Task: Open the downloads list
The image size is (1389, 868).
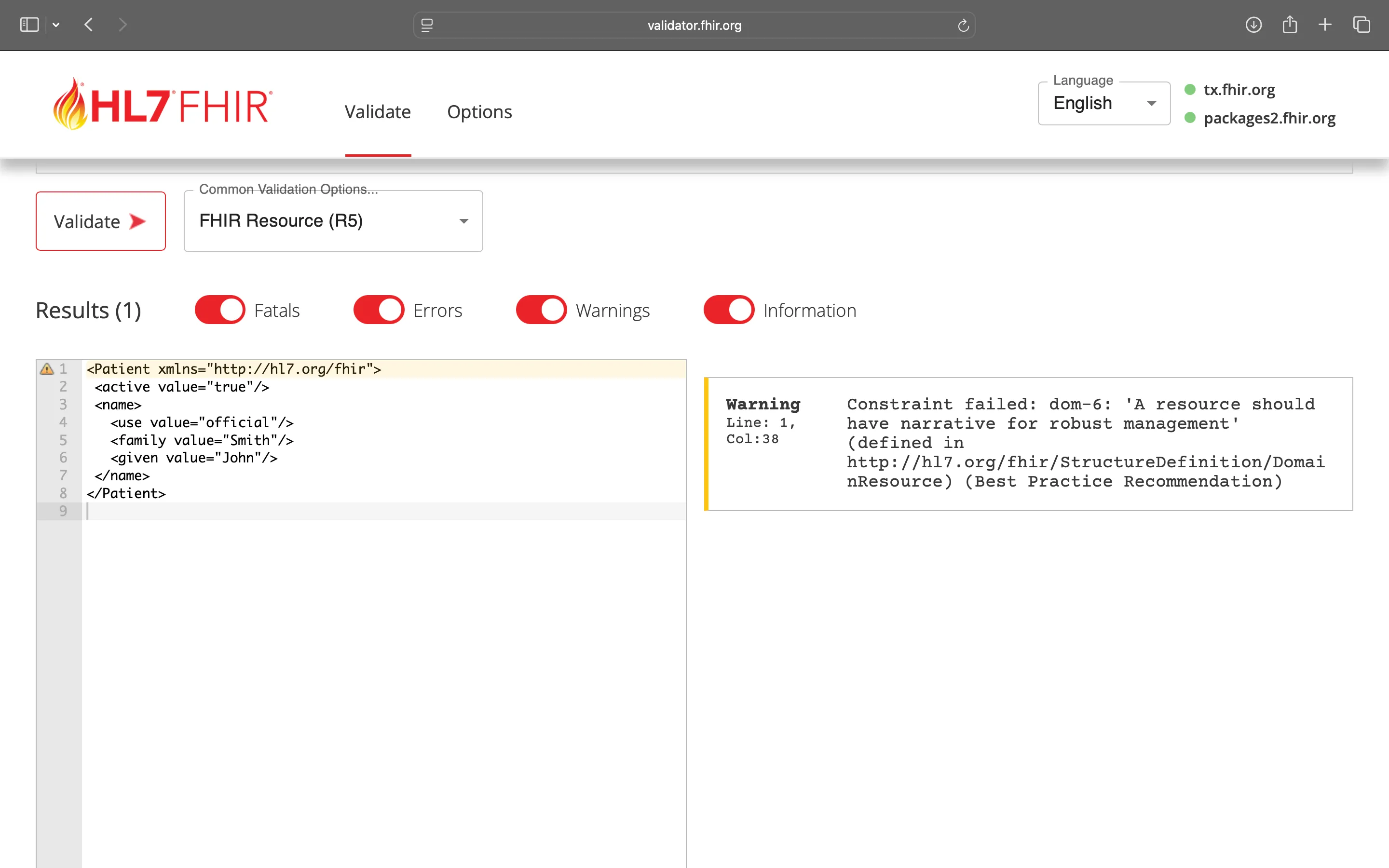Action: point(1254,25)
